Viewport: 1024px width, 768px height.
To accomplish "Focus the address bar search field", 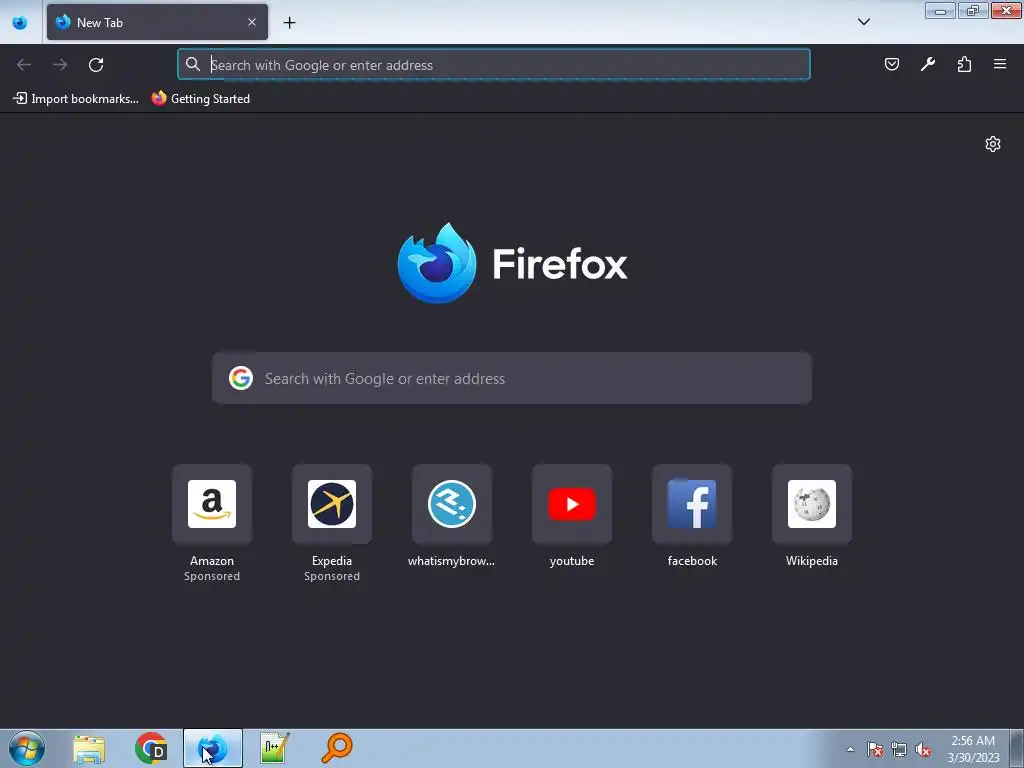I will click(494, 65).
